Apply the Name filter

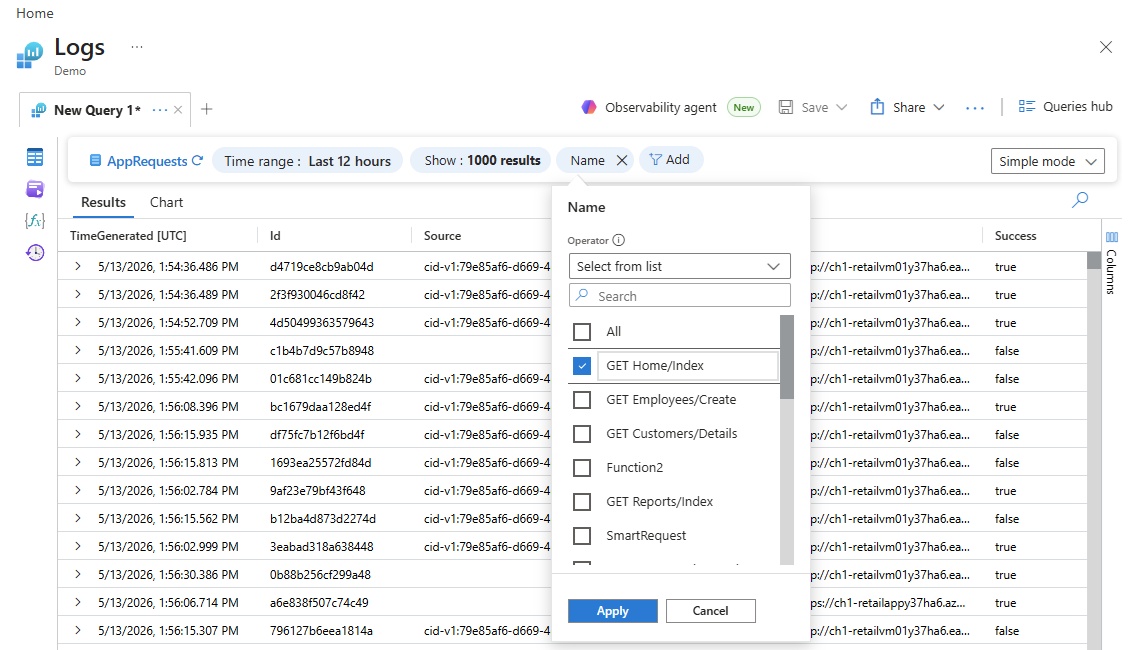pyautogui.click(x=613, y=611)
